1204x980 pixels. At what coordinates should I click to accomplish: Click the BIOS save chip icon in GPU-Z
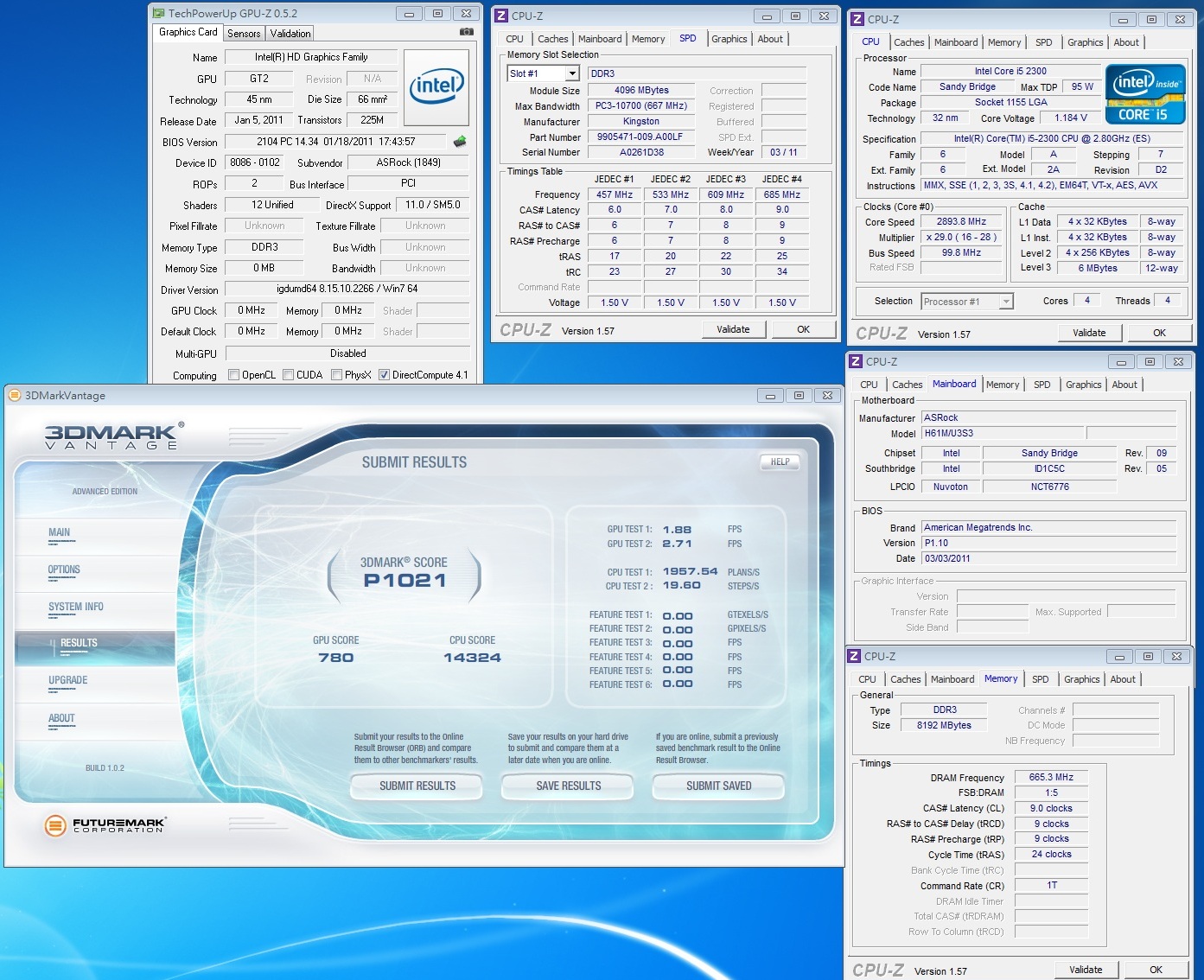point(460,141)
